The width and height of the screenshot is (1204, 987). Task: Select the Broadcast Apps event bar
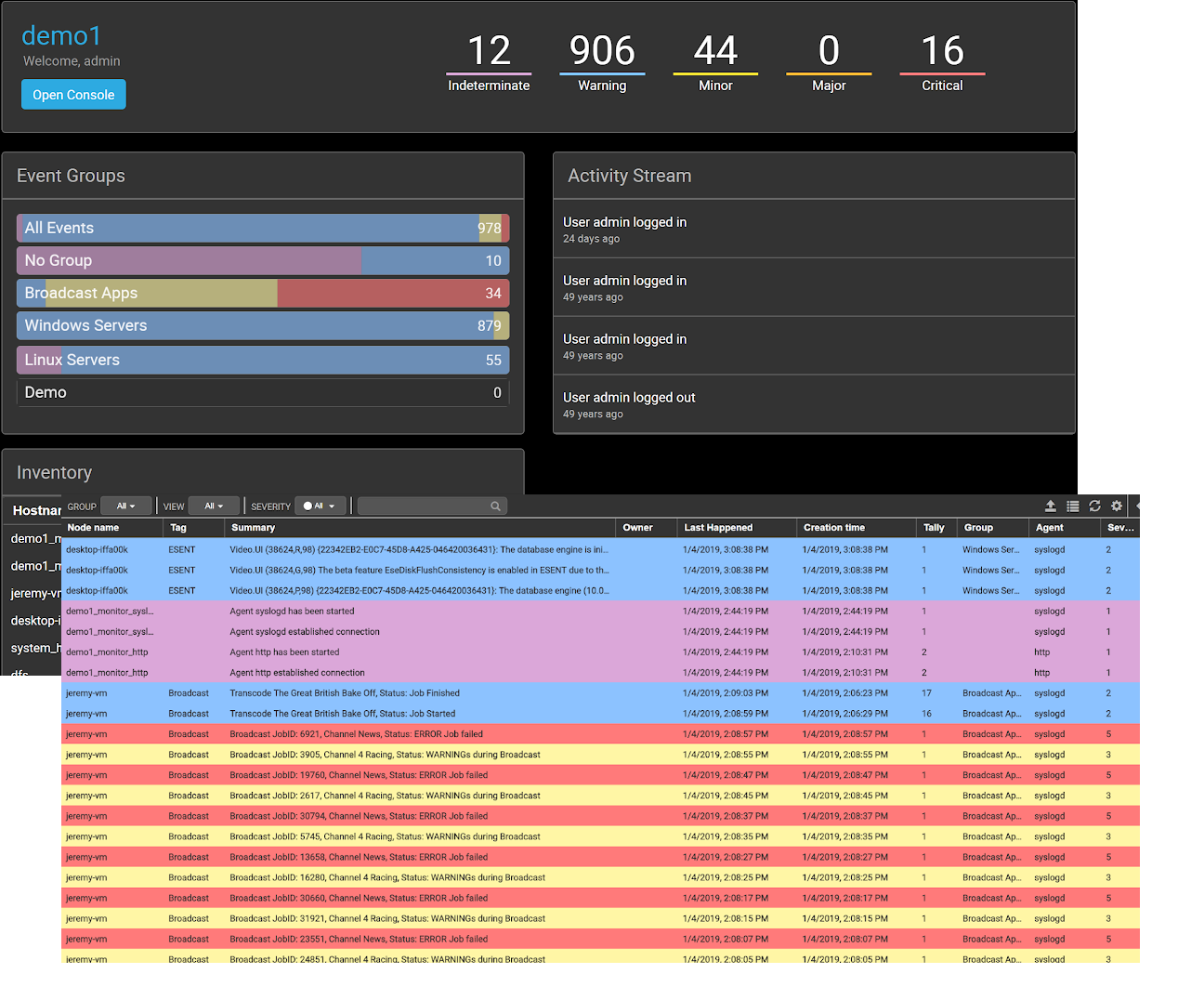pos(263,293)
